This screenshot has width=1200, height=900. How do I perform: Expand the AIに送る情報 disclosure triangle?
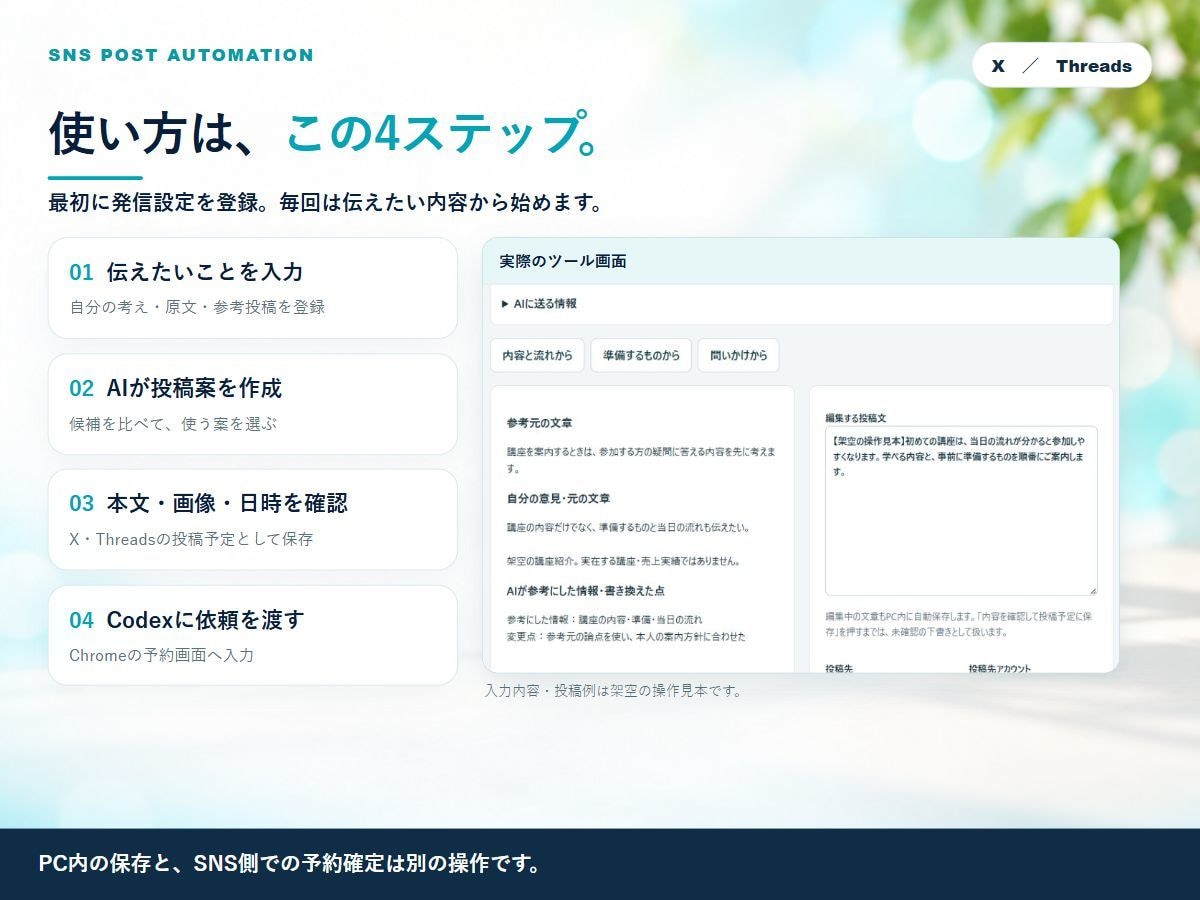(506, 304)
